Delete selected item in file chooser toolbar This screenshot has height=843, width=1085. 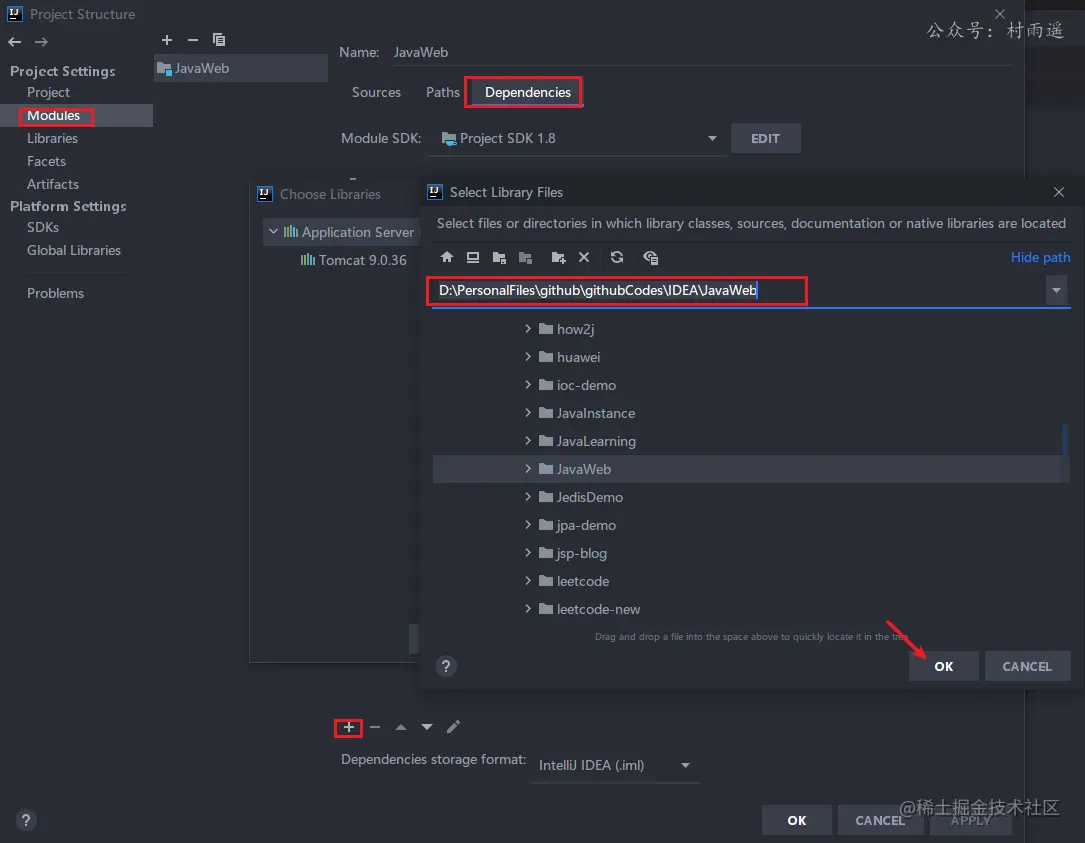pyautogui.click(x=584, y=257)
